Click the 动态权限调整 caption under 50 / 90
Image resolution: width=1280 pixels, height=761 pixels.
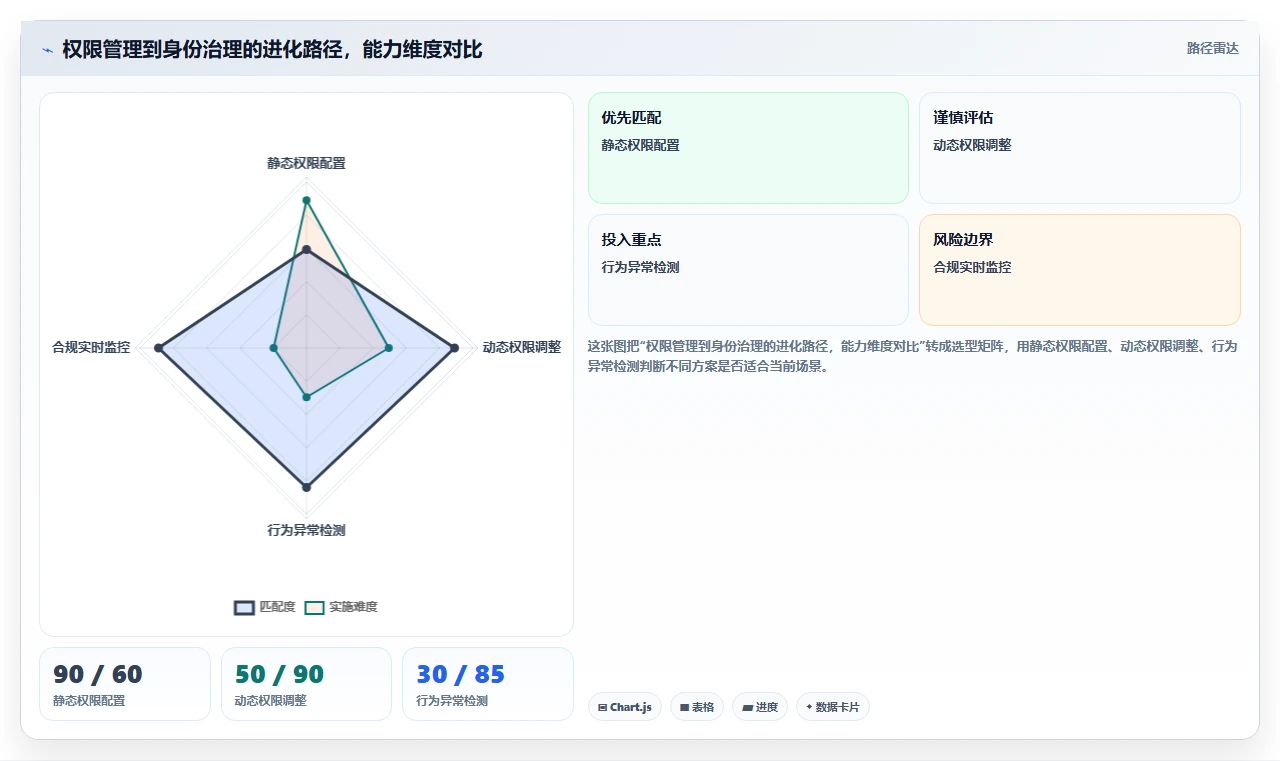click(x=271, y=701)
